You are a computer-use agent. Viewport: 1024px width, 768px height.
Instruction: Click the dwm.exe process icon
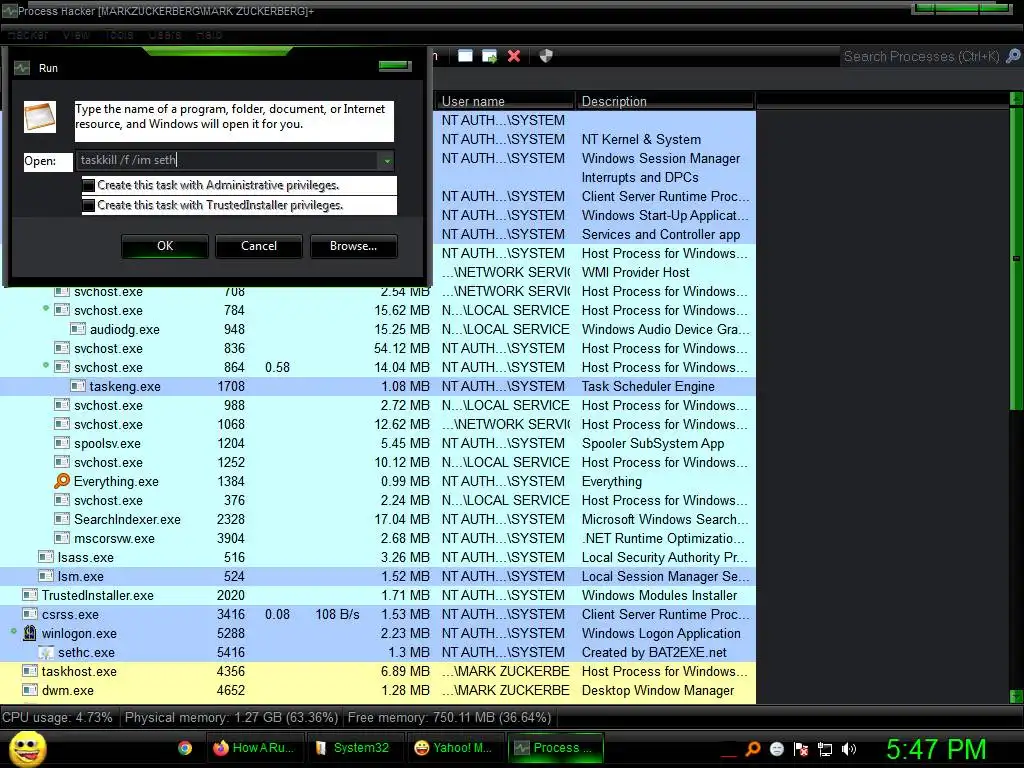(x=30, y=690)
